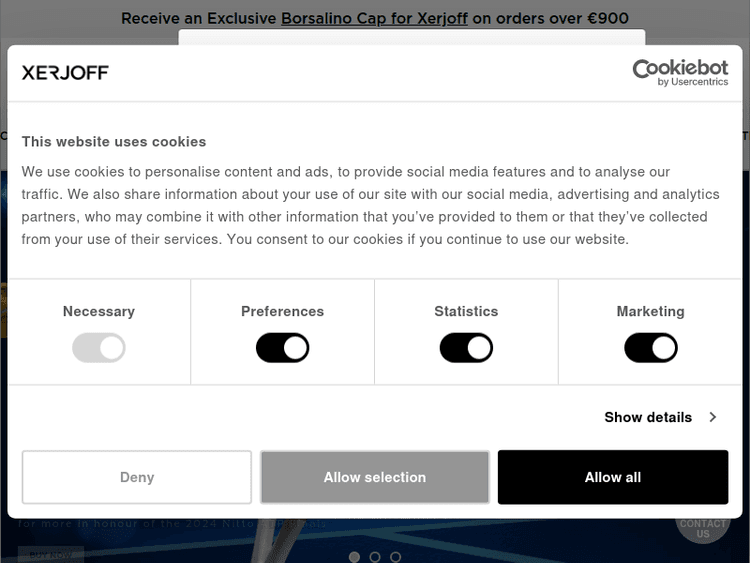Click the Buy Now button on the banner
Viewport: 750px width, 563px height.
pos(50,555)
